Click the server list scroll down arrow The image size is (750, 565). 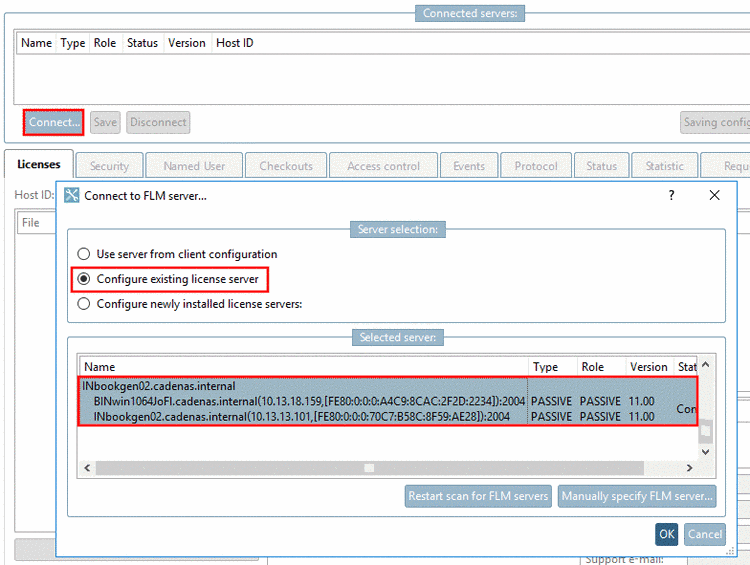pyautogui.click(x=706, y=452)
